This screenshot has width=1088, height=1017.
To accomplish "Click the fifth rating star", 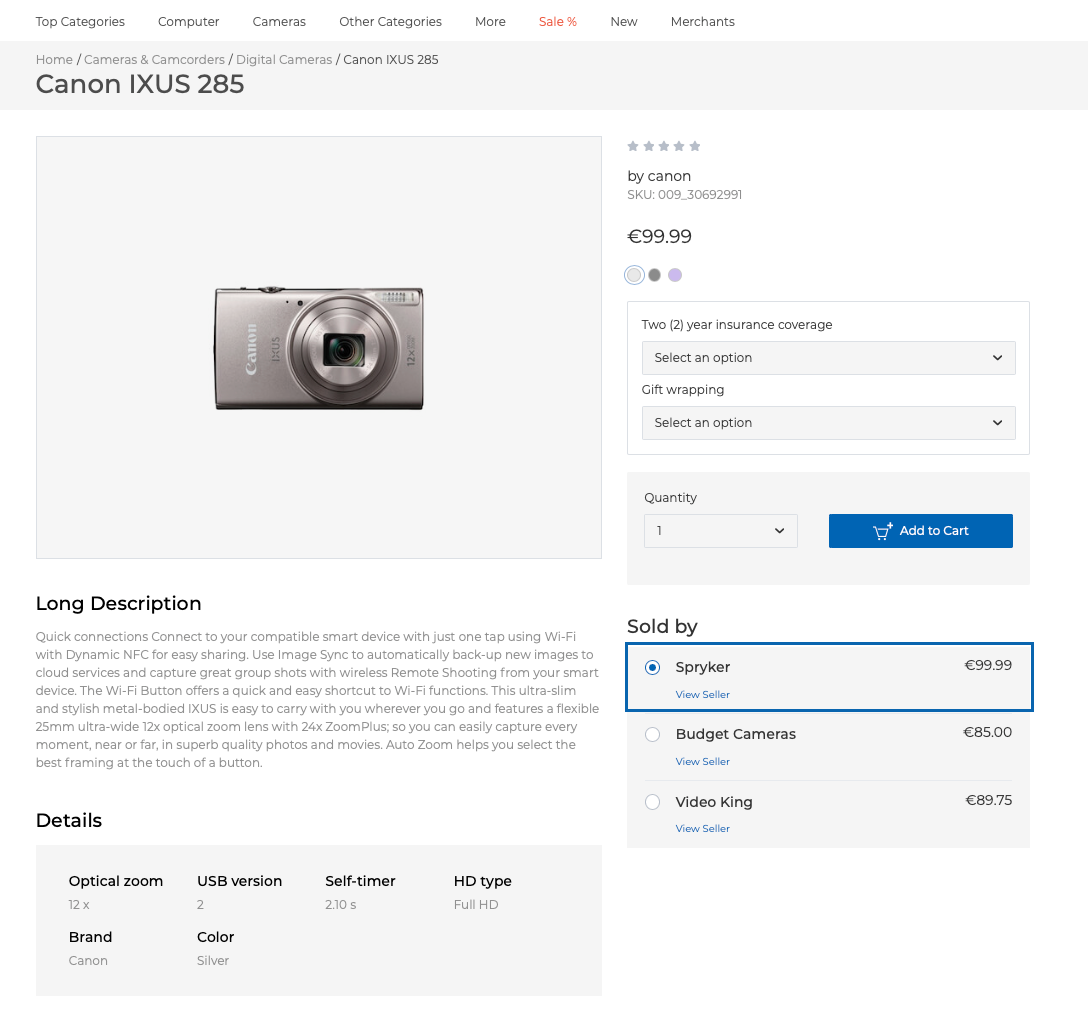I will [x=695, y=146].
